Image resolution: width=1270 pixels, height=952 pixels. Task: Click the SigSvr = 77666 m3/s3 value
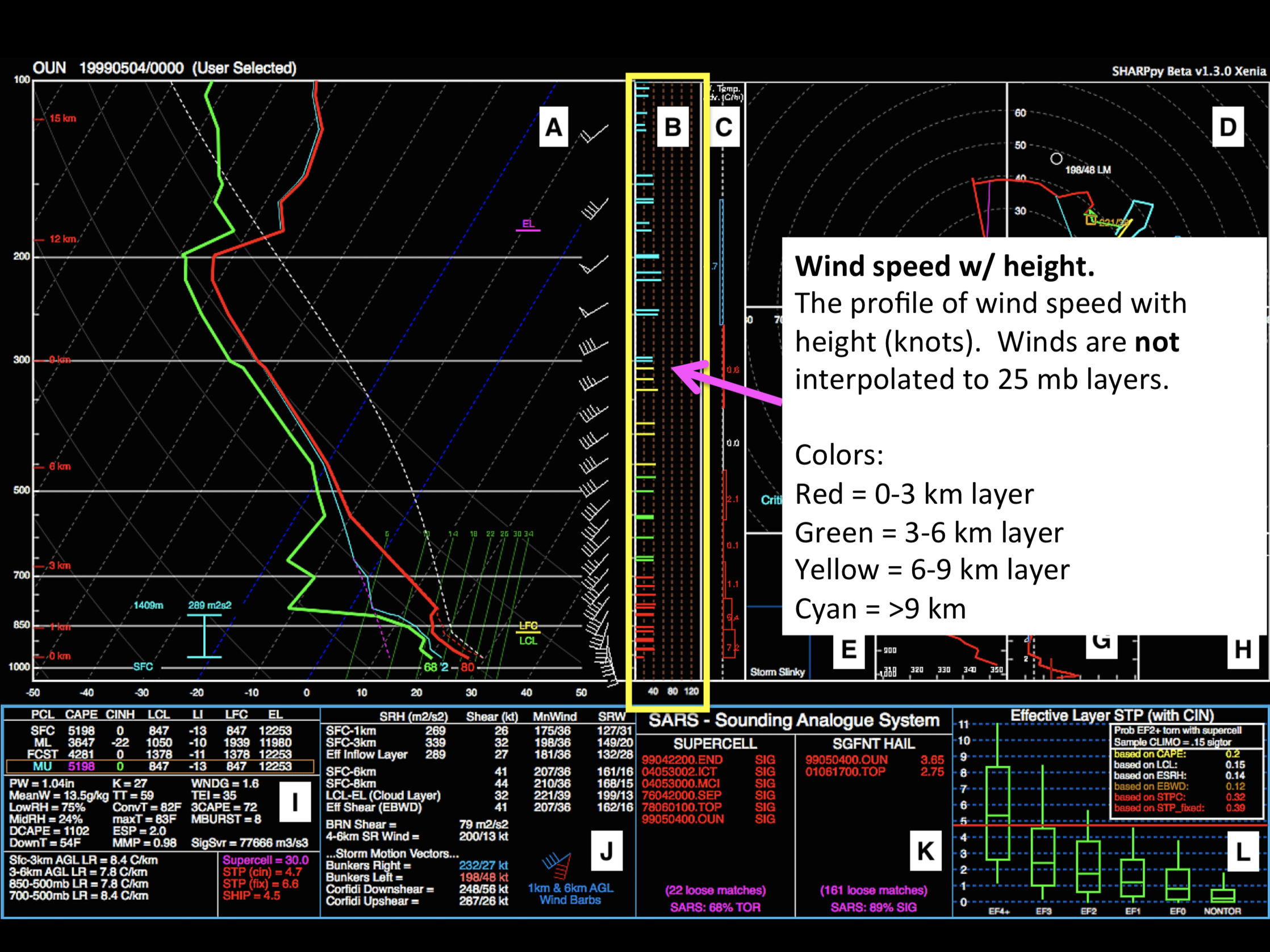250,844
